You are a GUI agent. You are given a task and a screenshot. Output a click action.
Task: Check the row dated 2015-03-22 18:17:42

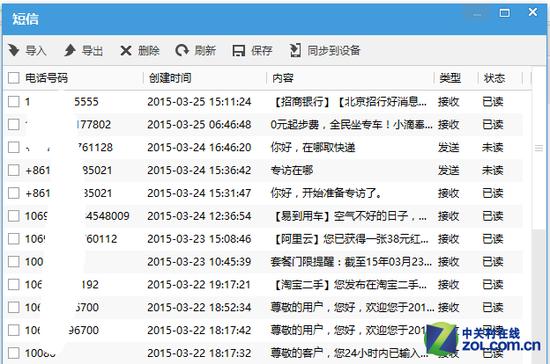(x=14, y=330)
